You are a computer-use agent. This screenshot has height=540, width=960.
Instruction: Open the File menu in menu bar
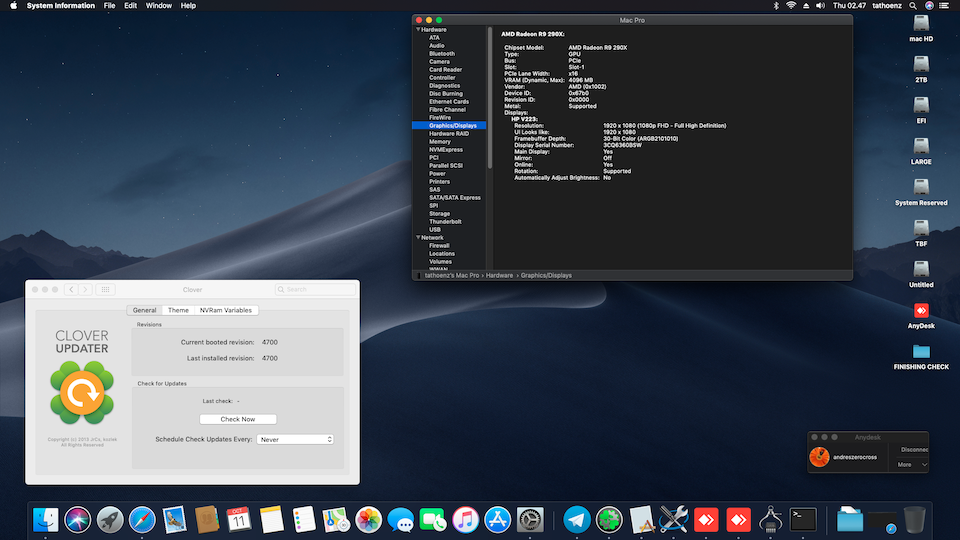[109, 6]
